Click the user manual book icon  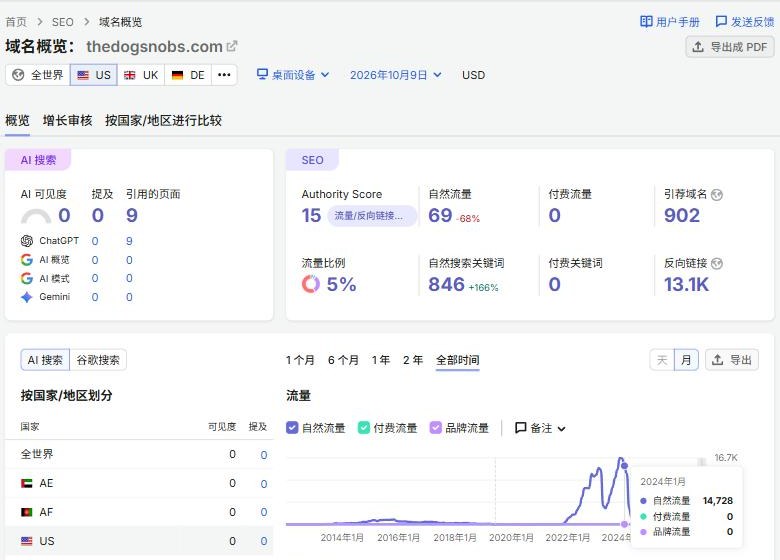[646, 21]
